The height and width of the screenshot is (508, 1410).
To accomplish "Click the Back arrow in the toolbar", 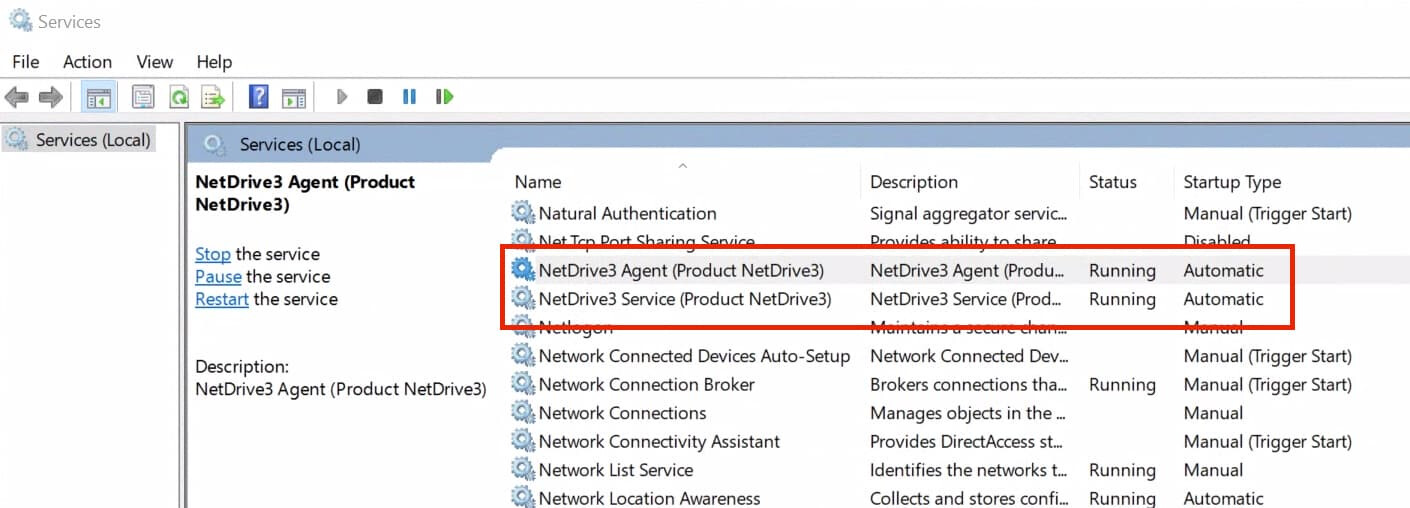I will coord(17,97).
